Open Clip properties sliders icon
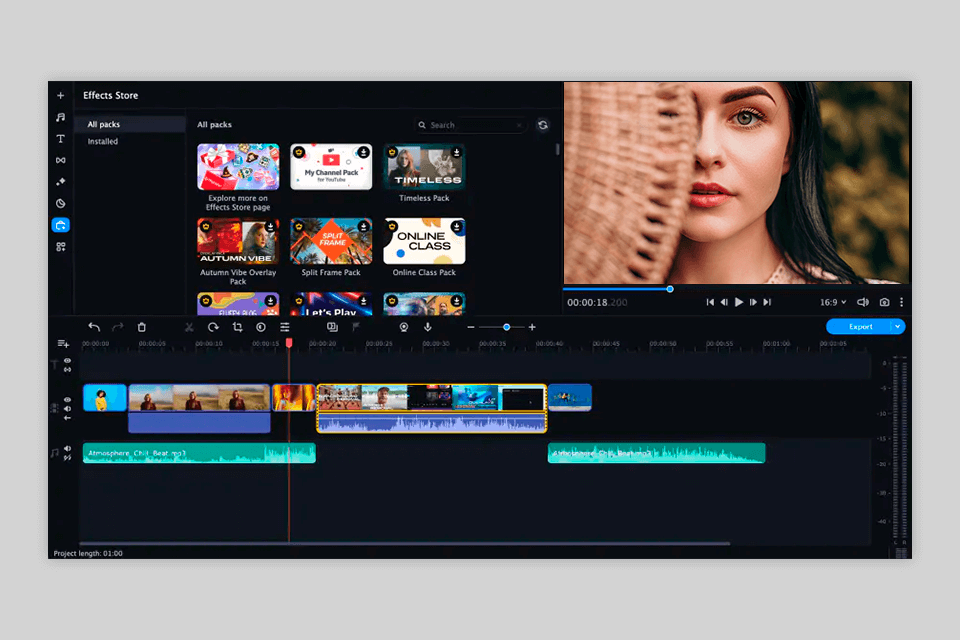Viewport: 960px width, 640px height. tap(285, 327)
